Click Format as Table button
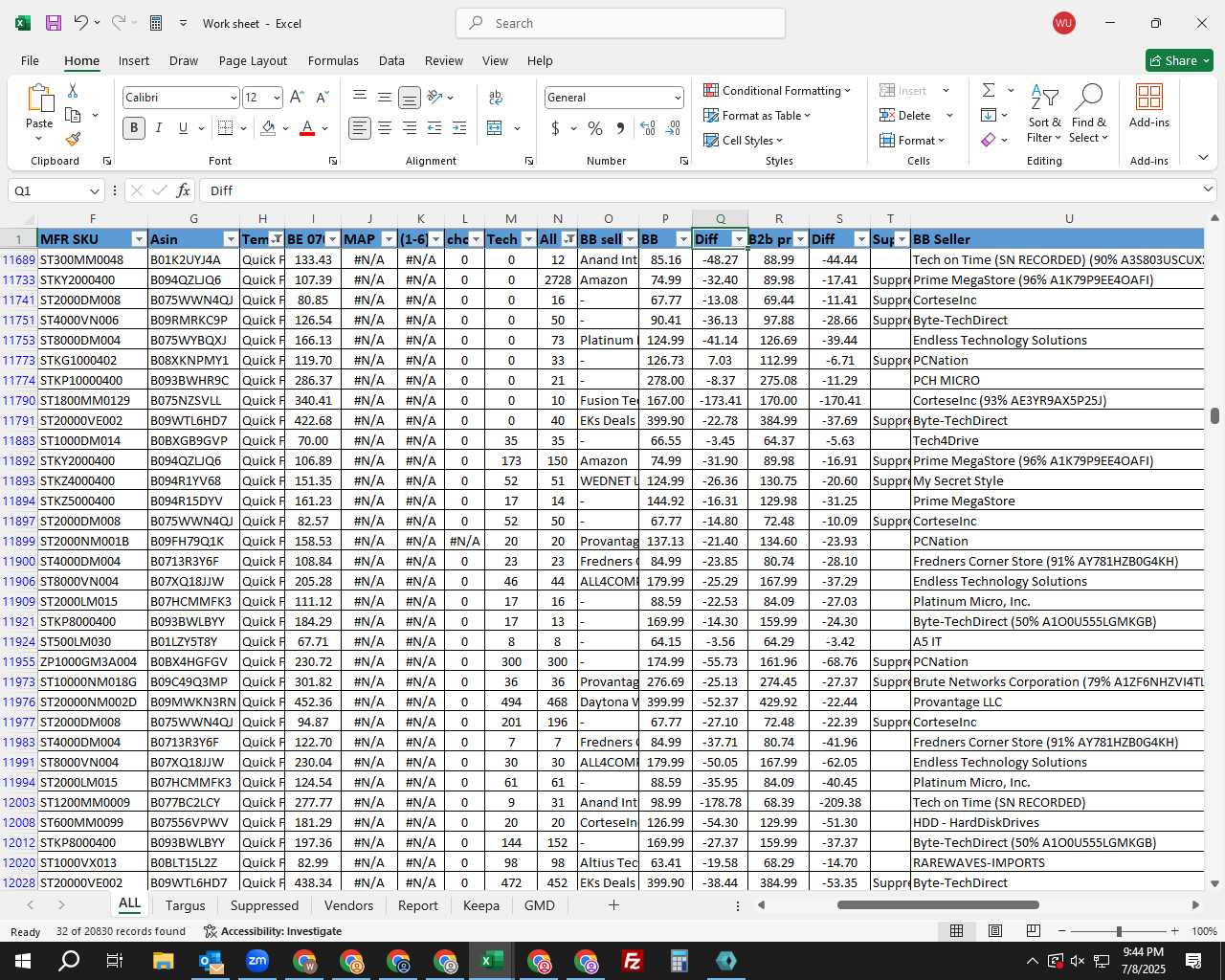Screen dimensions: 1225x980 click(757, 115)
